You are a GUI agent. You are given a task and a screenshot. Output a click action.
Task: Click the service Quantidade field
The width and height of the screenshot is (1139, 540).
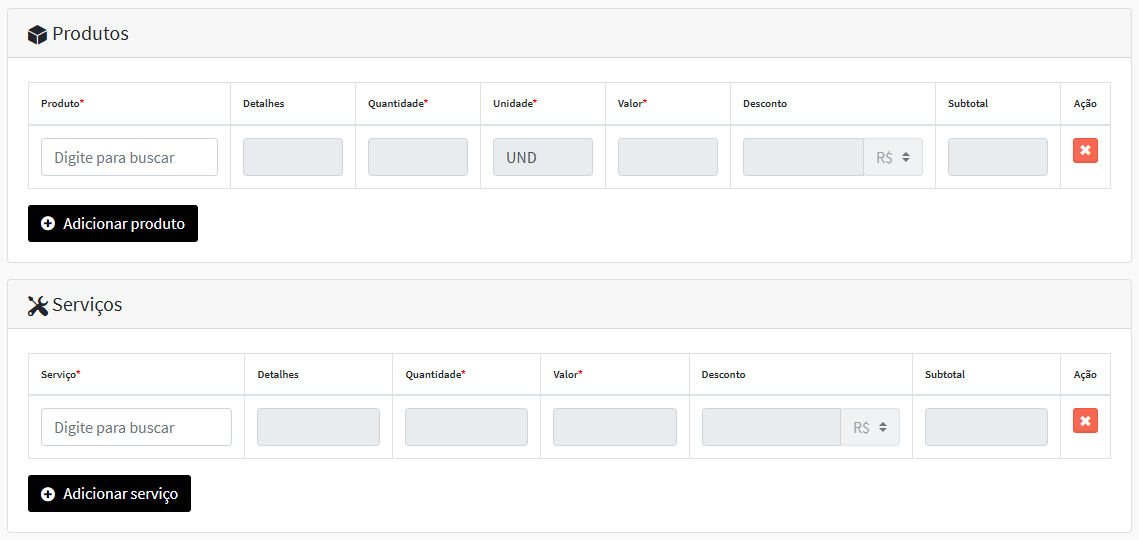[466, 427]
